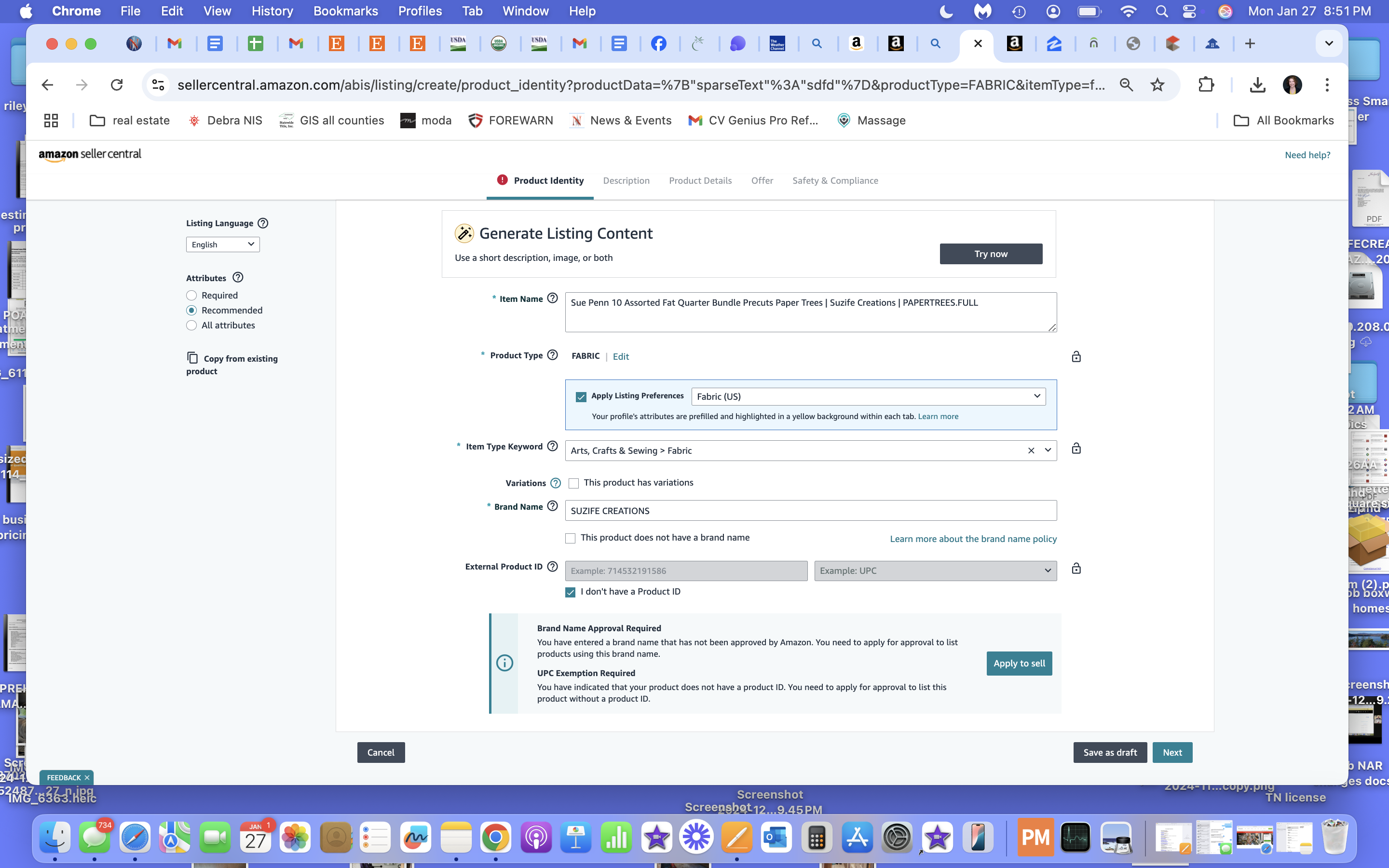The width and height of the screenshot is (1389, 868).
Task: Click the Variations help icon
Action: click(555, 483)
